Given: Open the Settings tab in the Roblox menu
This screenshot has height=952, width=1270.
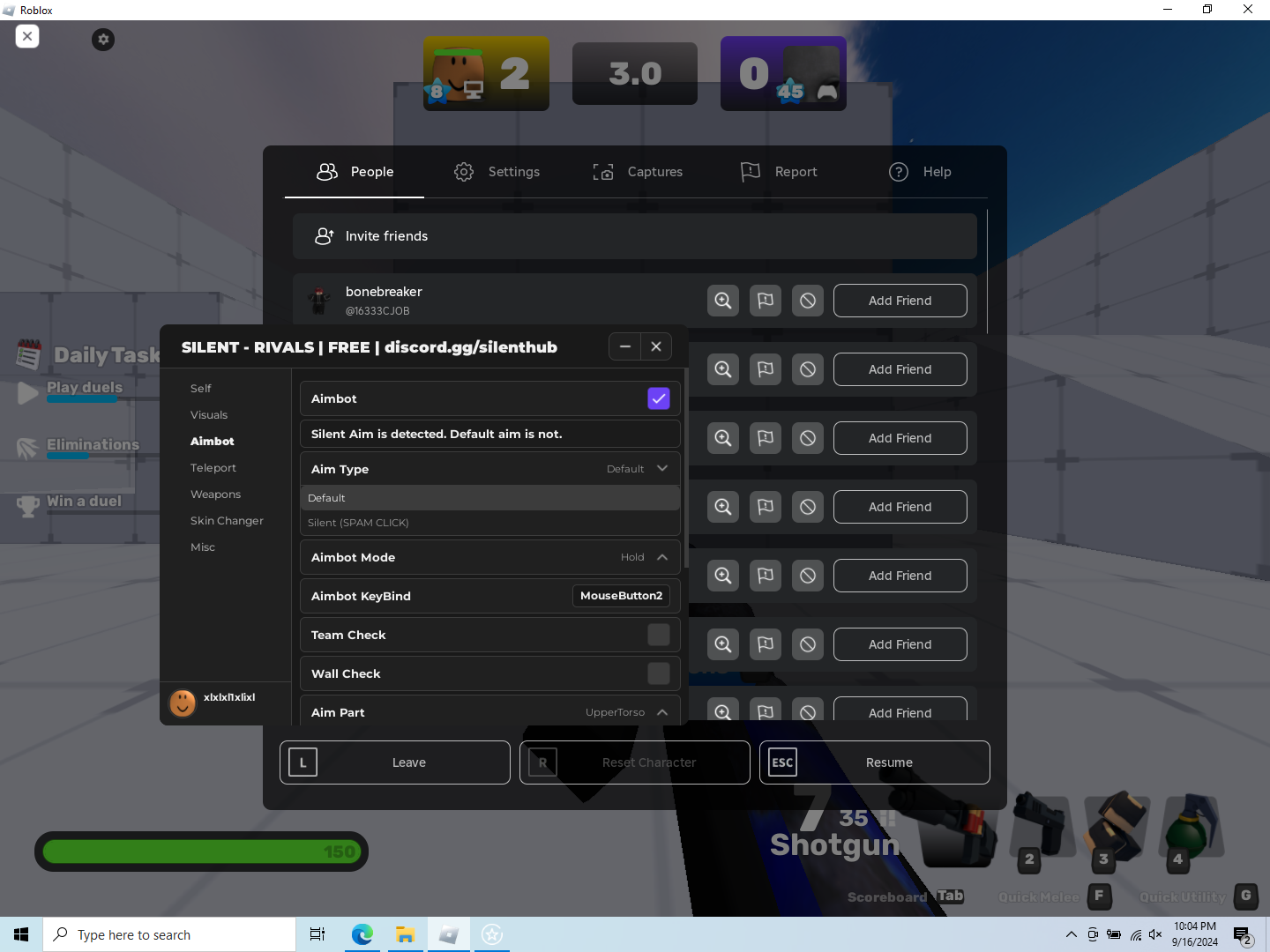Looking at the screenshot, I should pyautogui.click(x=497, y=172).
